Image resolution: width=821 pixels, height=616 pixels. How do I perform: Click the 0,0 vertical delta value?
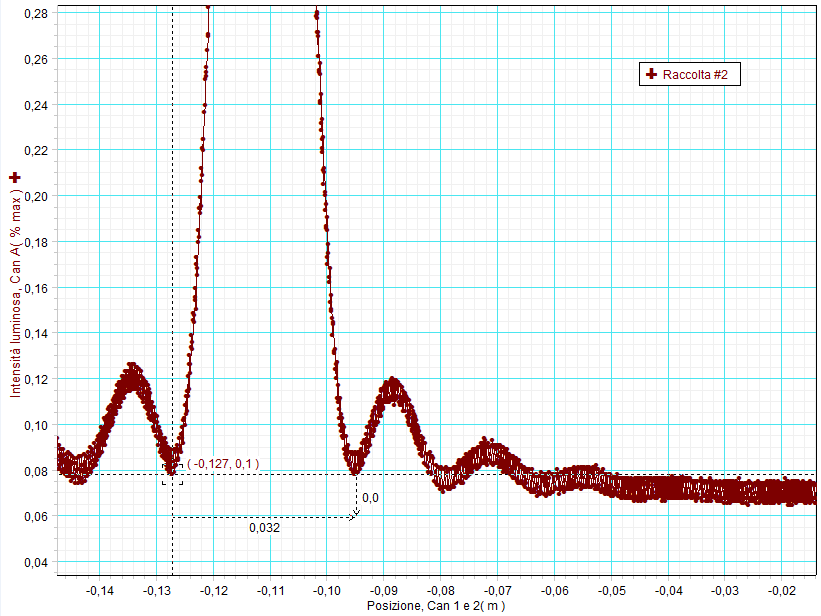tap(370, 498)
